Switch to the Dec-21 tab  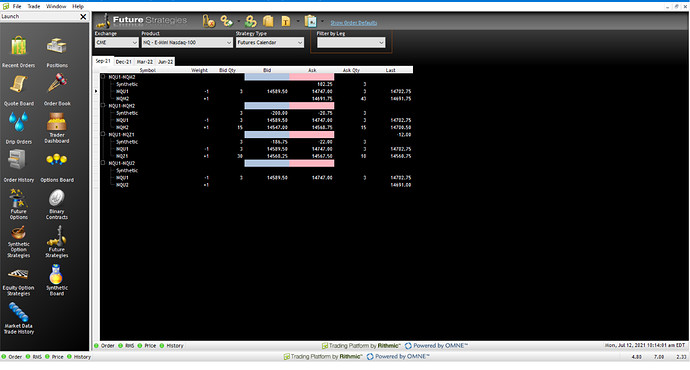[x=124, y=62]
